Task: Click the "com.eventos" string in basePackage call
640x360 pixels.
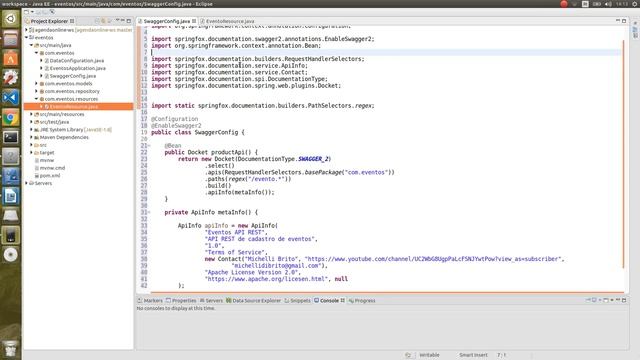Action: tap(366, 172)
